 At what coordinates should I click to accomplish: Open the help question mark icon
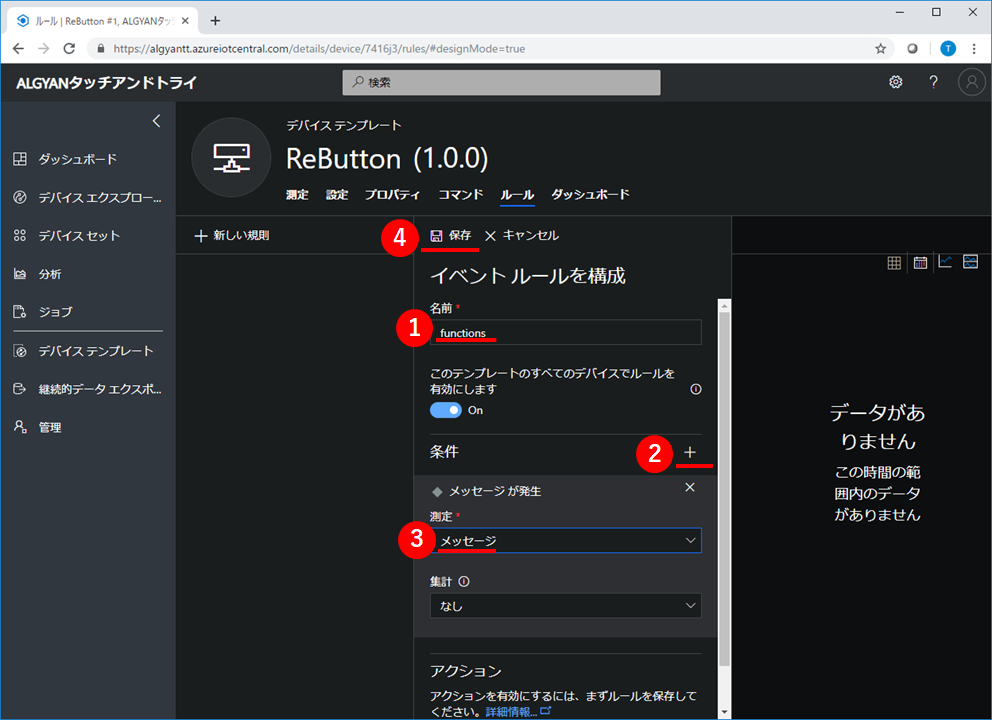tap(933, 82)
